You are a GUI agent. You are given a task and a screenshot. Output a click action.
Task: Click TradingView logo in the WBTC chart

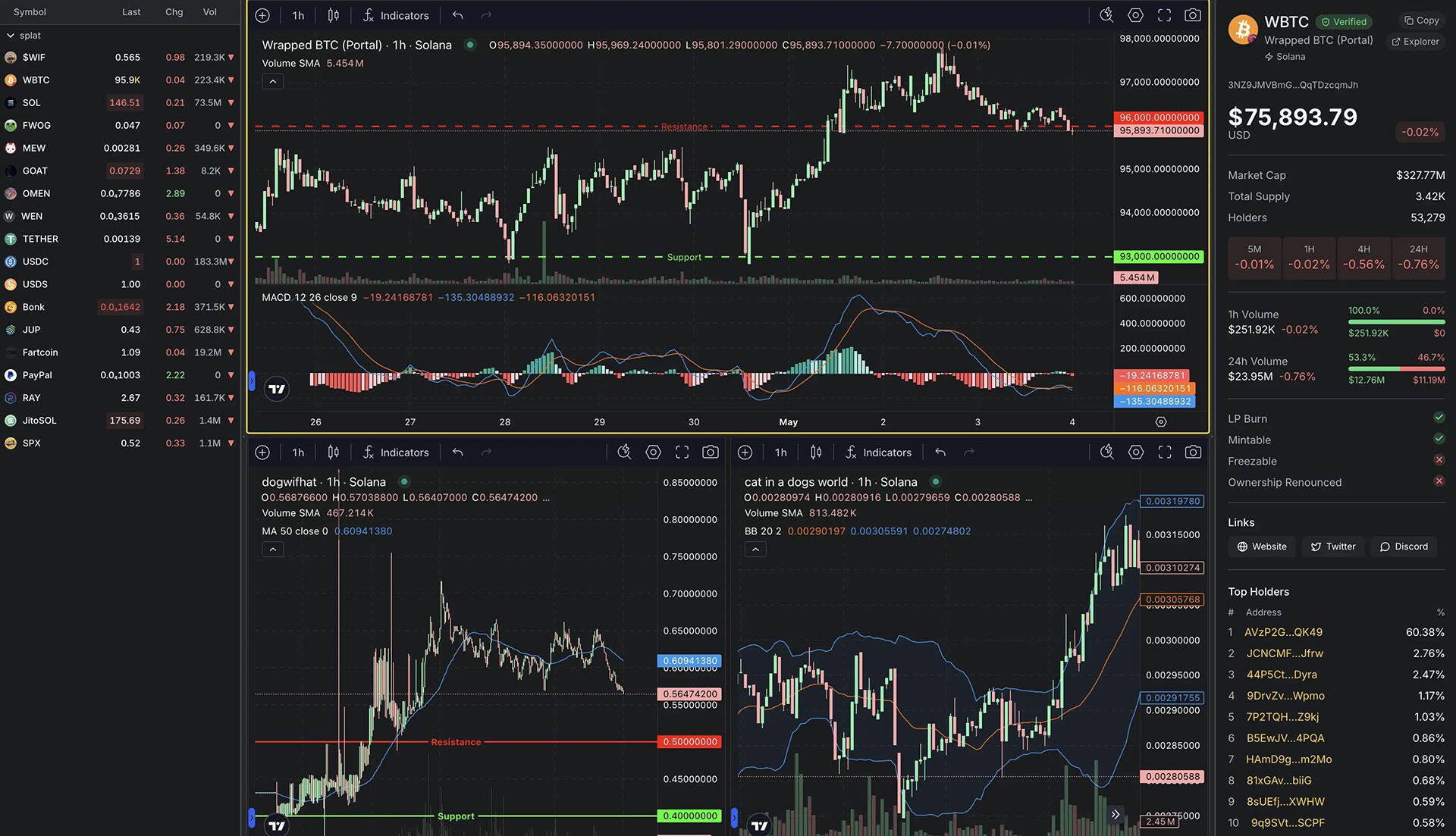[277, 389]
